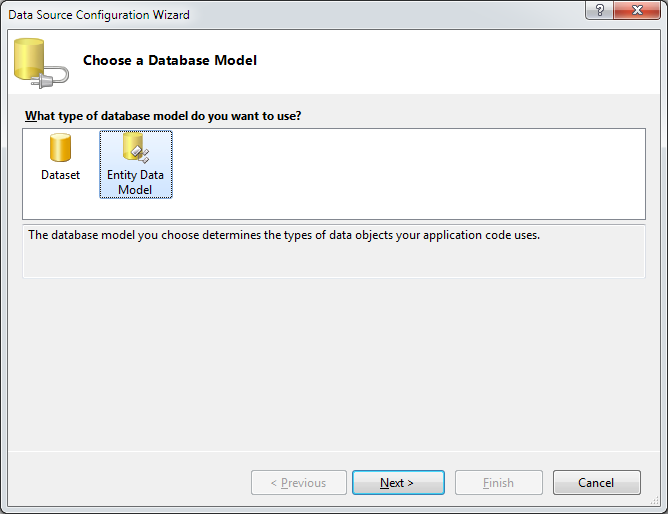Click the "Data Source Configuration Wizard" title text
The image size is (668, 514).
pyautogui.click(x=99, y=15)
